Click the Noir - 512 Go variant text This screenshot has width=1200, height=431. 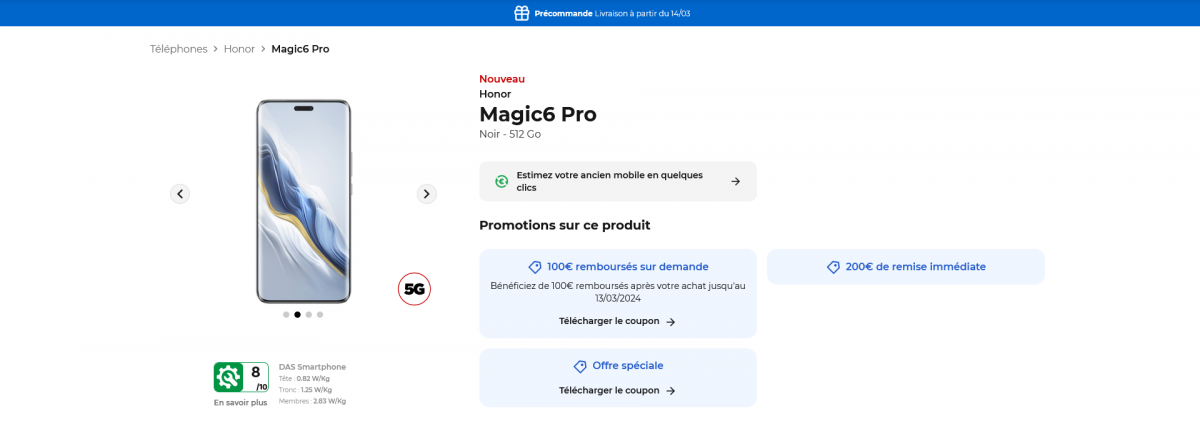click(x=510, y=134)
